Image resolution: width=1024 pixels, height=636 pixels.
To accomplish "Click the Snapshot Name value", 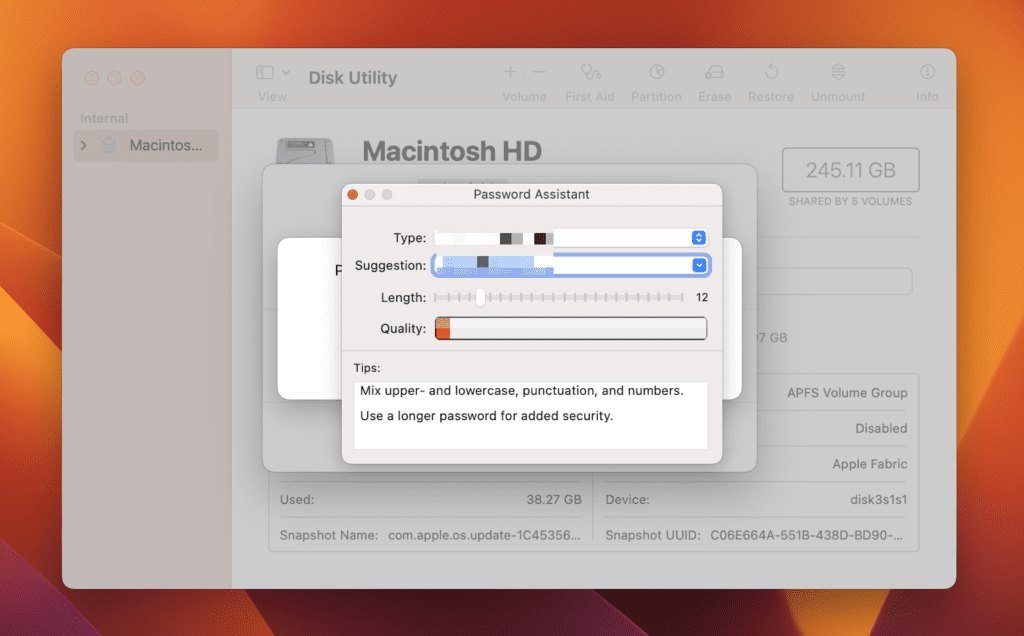I will click(484, 535).
